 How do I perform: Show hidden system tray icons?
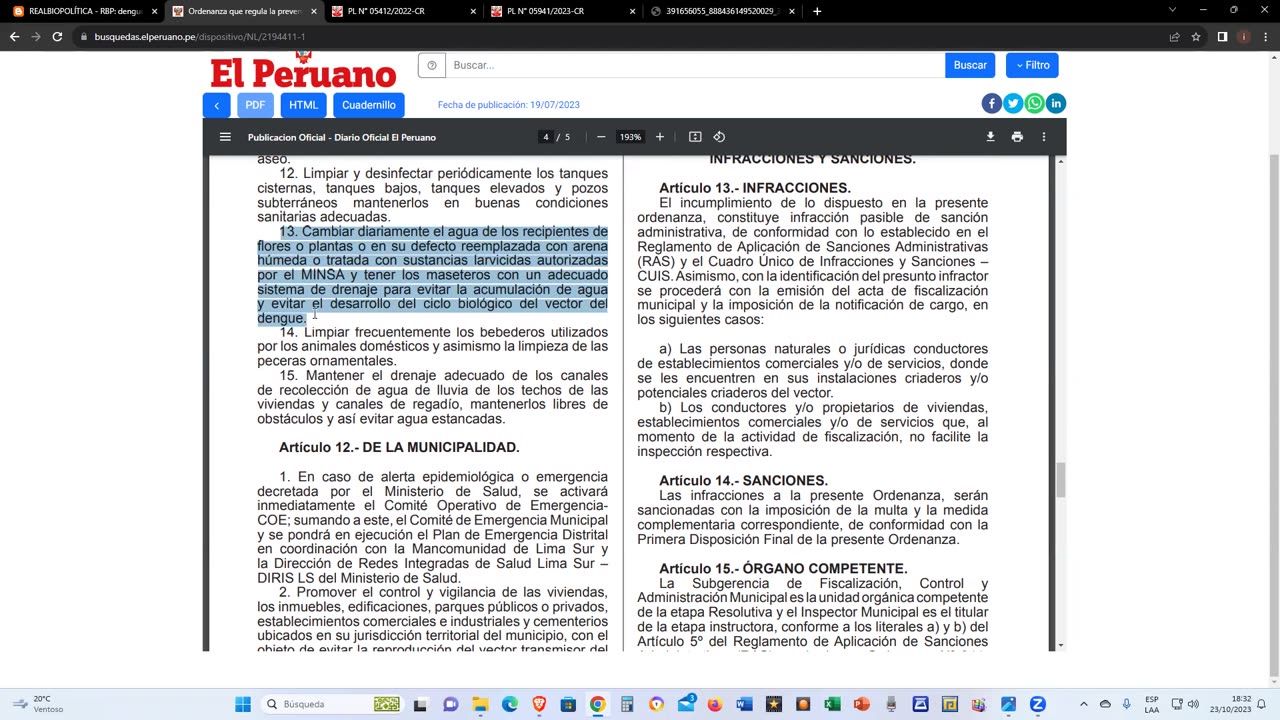pyautogui.click(x=1083, y=704)
